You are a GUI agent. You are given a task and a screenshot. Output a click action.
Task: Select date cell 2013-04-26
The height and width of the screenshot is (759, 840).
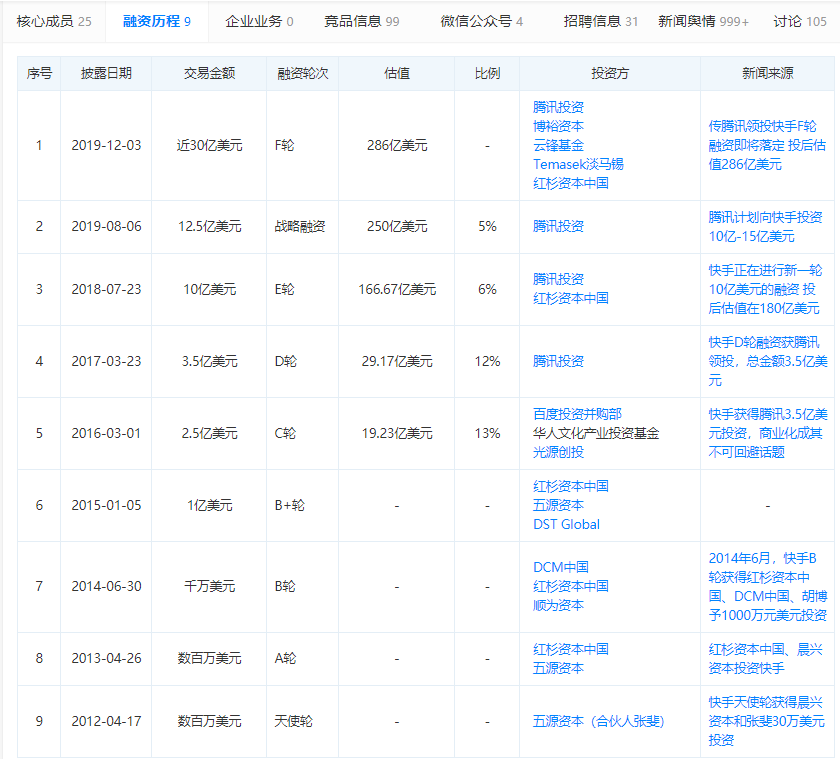tap(106, 658)
